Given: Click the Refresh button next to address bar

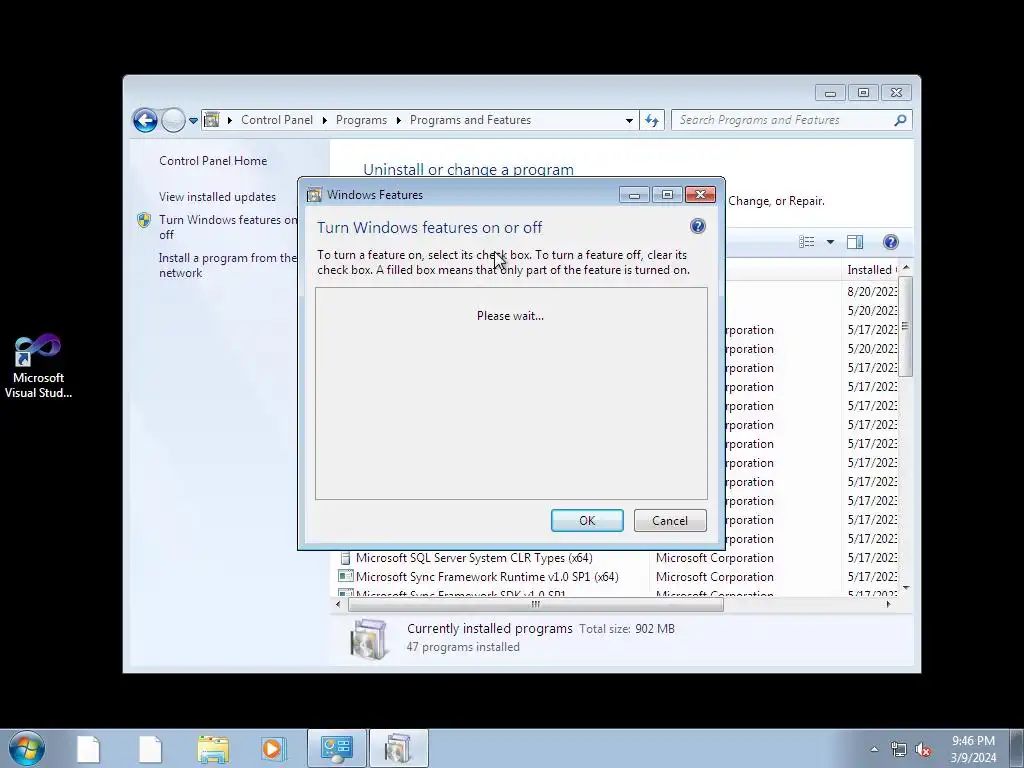Looking at the screenshot, I should [652, 120].
